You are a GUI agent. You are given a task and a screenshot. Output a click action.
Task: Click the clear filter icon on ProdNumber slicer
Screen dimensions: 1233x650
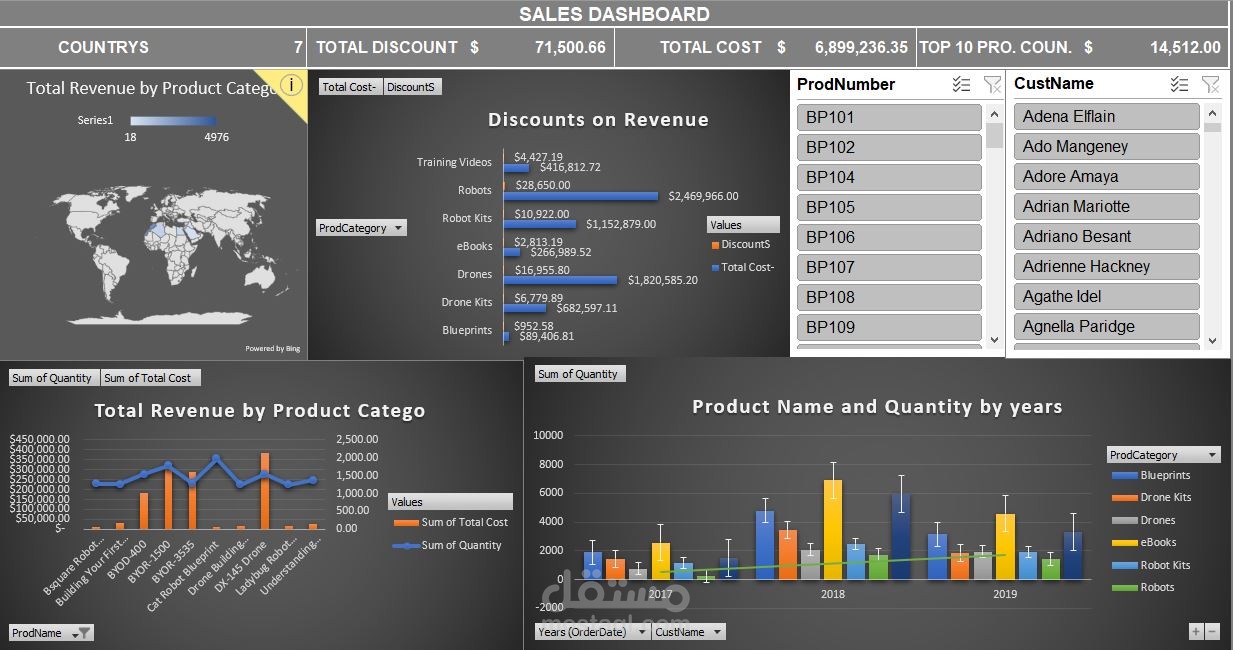992,84
